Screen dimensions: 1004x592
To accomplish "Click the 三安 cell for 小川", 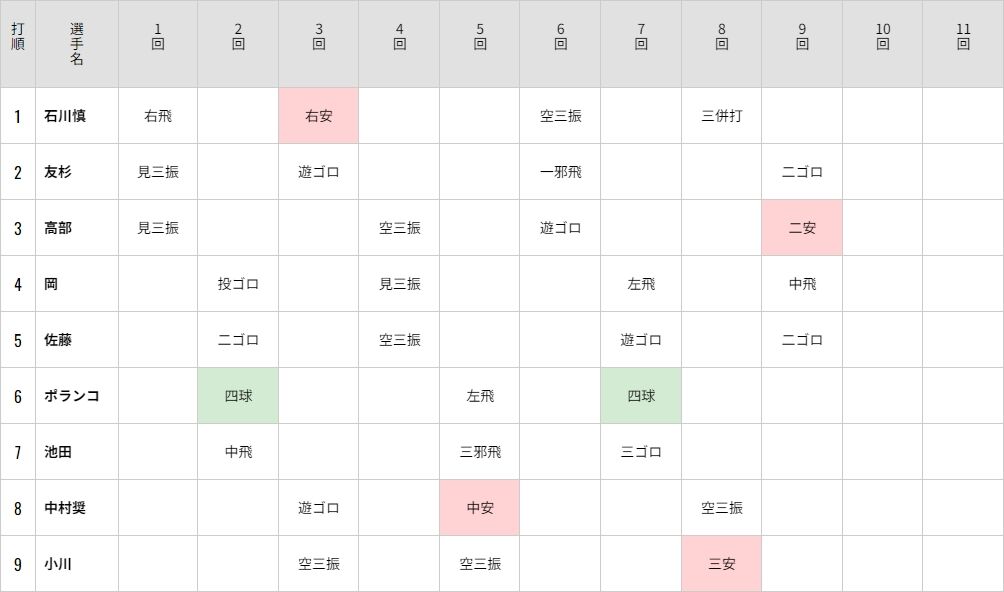I will tap(722, 564).
